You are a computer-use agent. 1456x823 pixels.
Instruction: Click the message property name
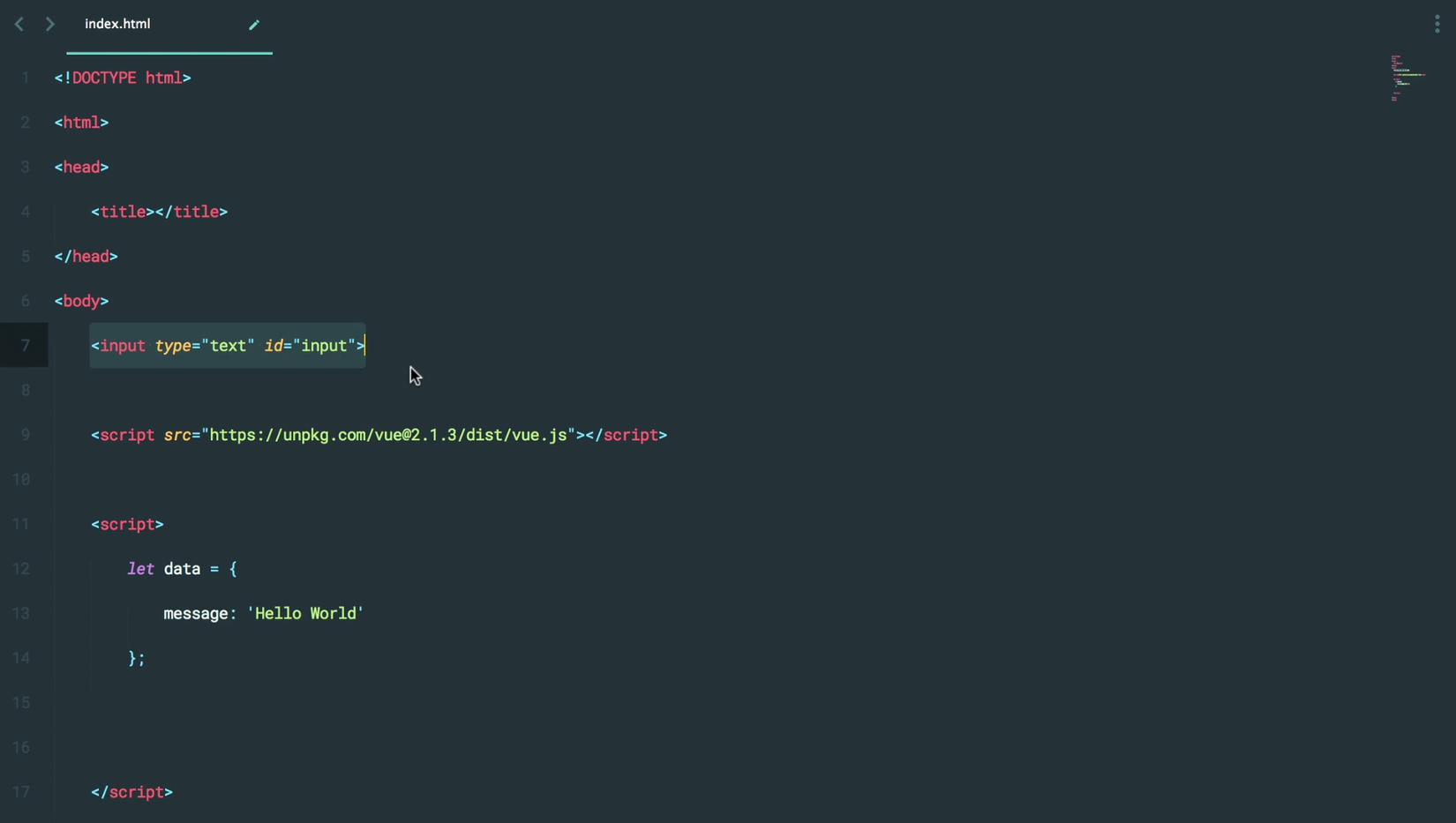(x=196, y=613)
